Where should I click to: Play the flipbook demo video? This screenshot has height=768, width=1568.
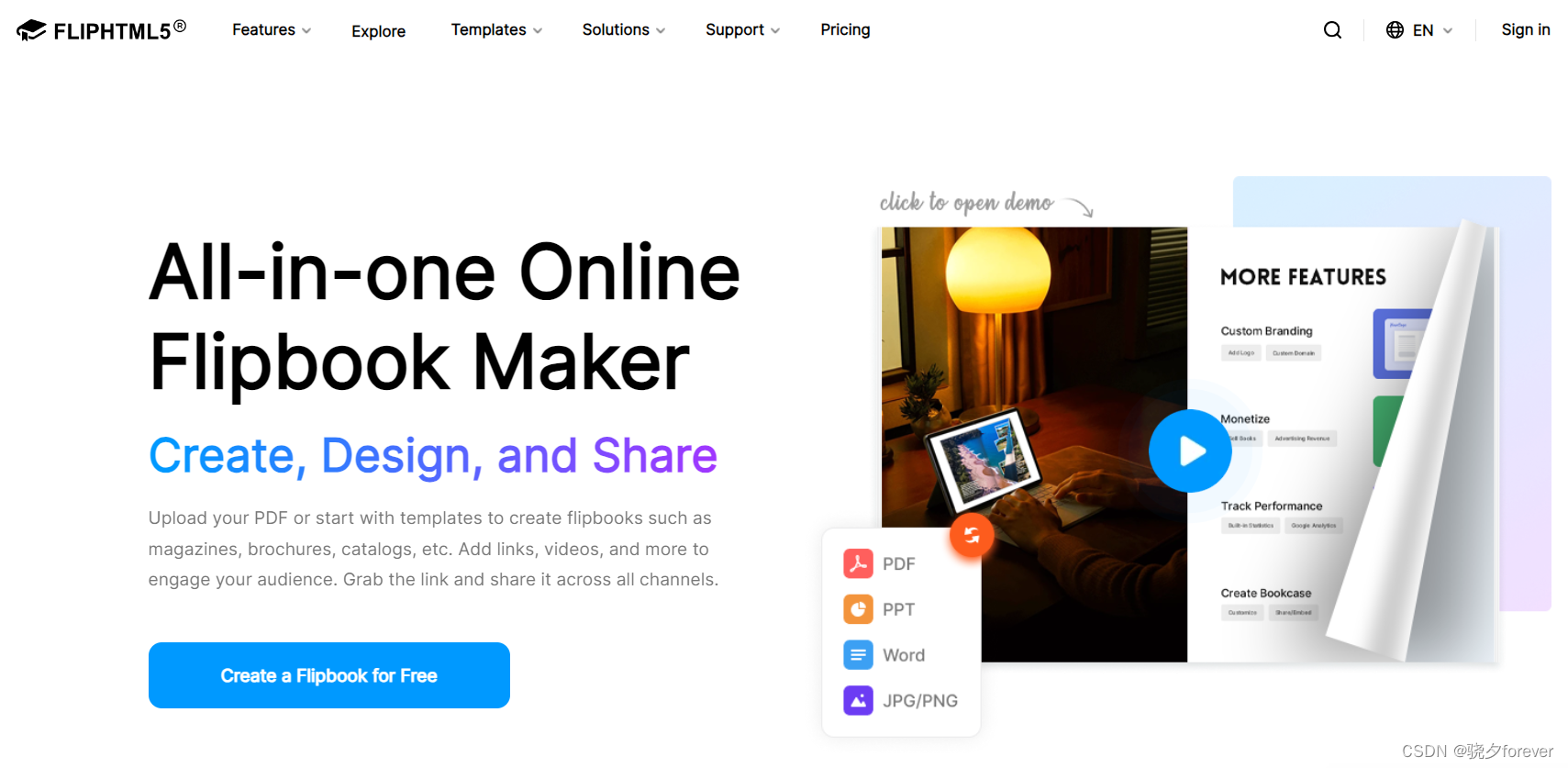tap(1190, 451)
